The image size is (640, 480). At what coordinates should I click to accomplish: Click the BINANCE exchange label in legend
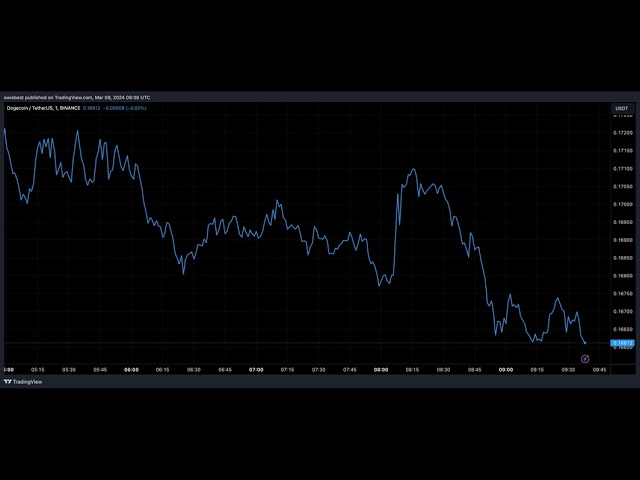(x=71, y=108)
